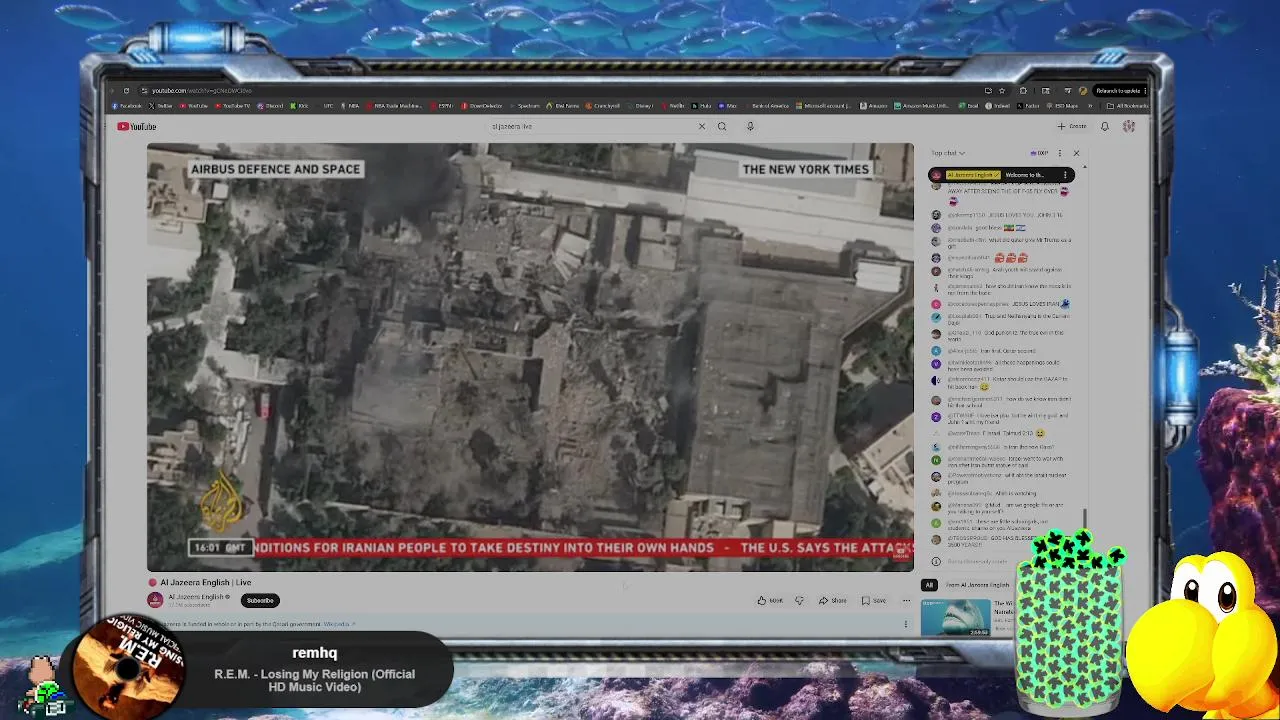Open the YouTube notifications bell
1280x720 pixels.
(x=1105, y=126)
